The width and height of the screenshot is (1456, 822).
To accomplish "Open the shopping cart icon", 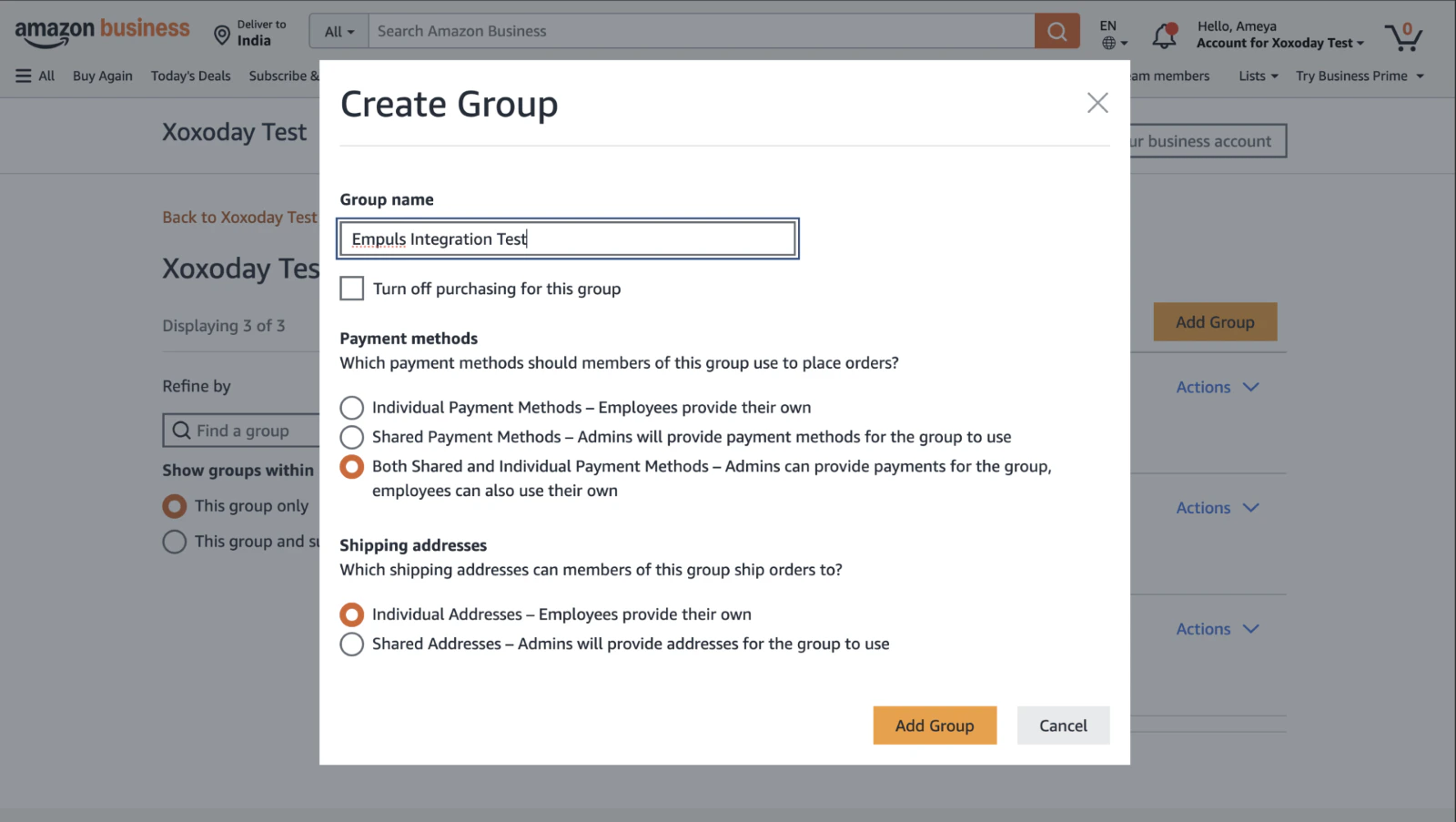I will click(x=1402, y=36).
